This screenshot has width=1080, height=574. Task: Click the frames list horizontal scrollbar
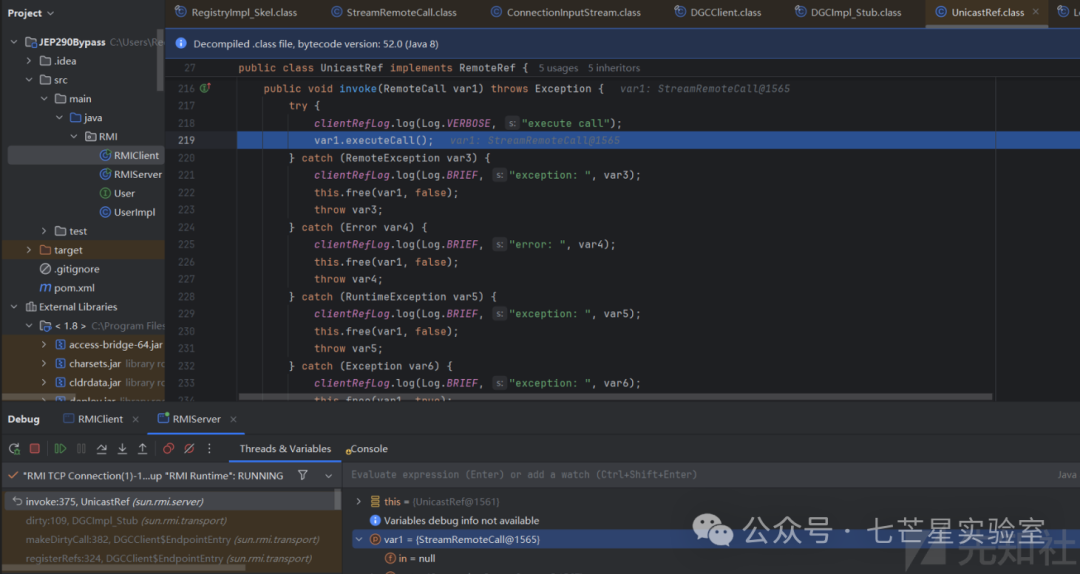click(x=124, y=569)
